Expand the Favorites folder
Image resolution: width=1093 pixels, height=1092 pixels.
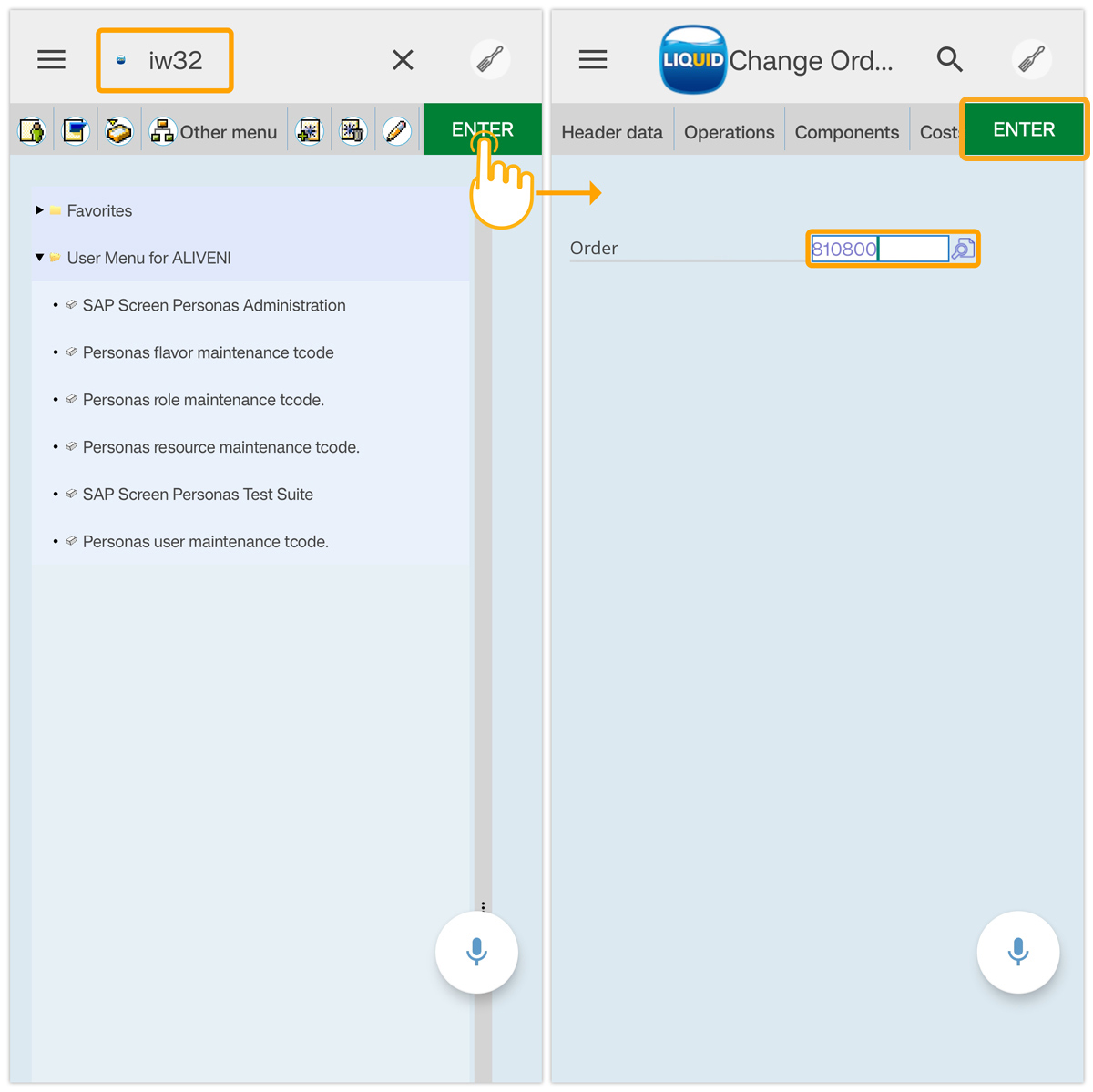pyautogui.click(x=39, y=210)
